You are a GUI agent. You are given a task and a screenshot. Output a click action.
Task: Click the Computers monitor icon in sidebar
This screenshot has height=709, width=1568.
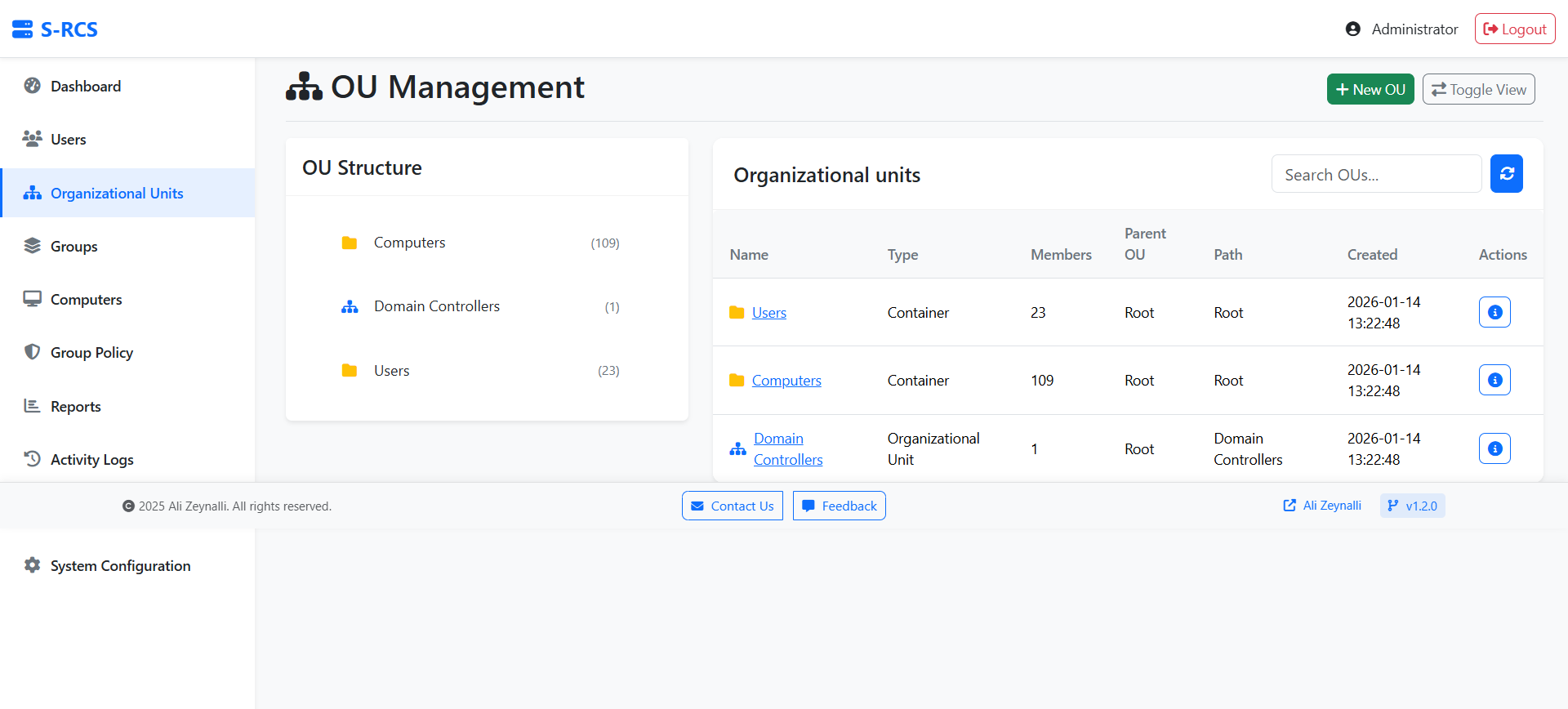tap(33, 299)
